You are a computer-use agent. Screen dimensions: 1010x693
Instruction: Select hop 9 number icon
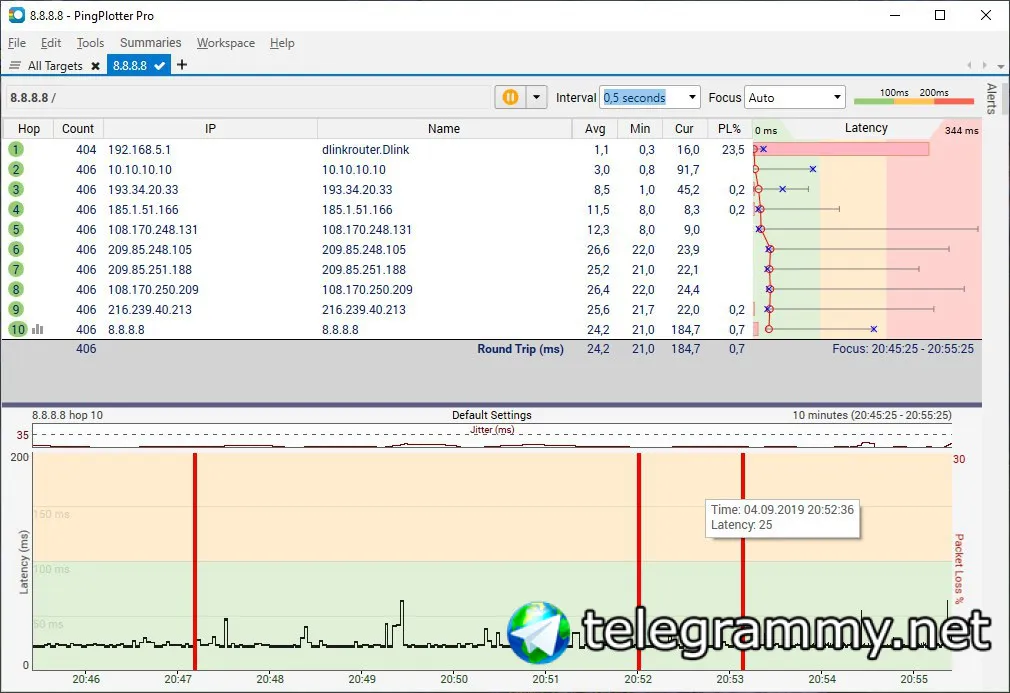pyautogui.click(x=15, y=309)
